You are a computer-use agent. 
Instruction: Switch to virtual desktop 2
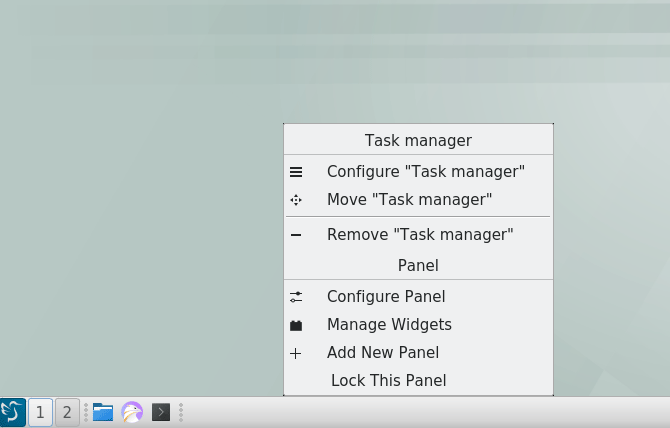pos(67,412)
